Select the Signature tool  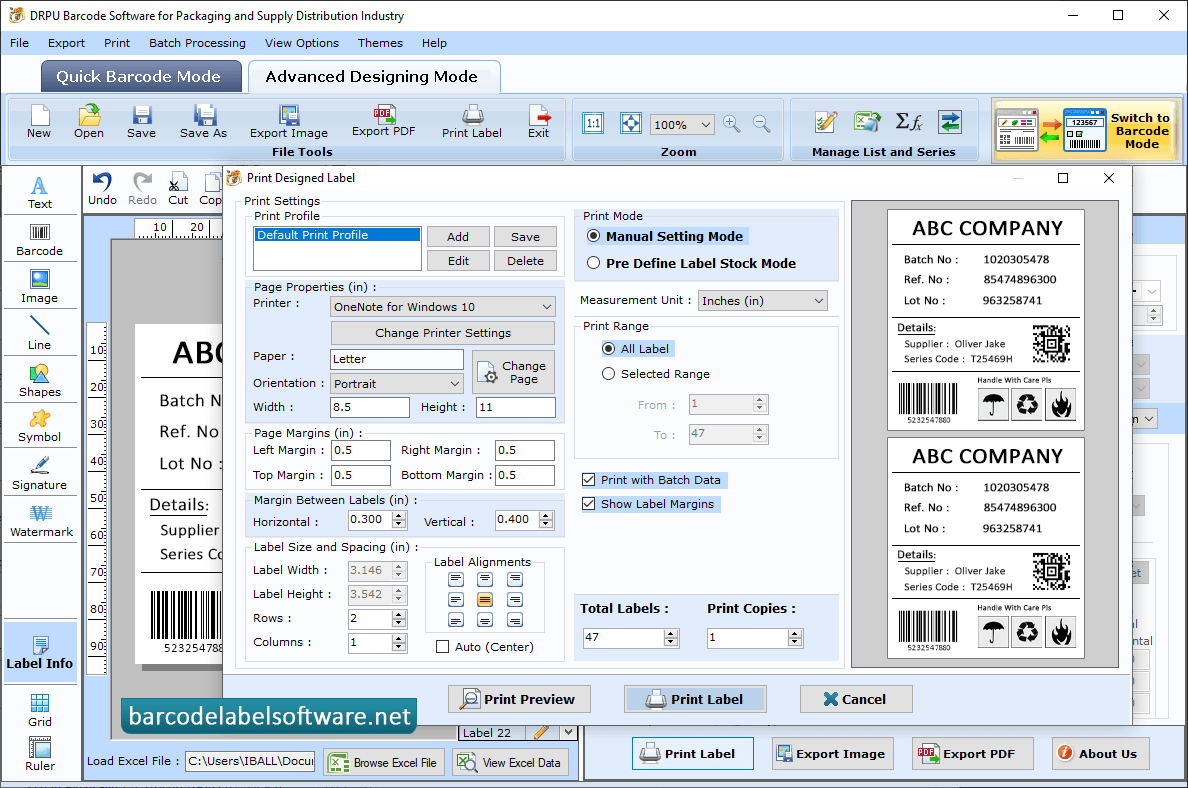(x=39, y=474)
